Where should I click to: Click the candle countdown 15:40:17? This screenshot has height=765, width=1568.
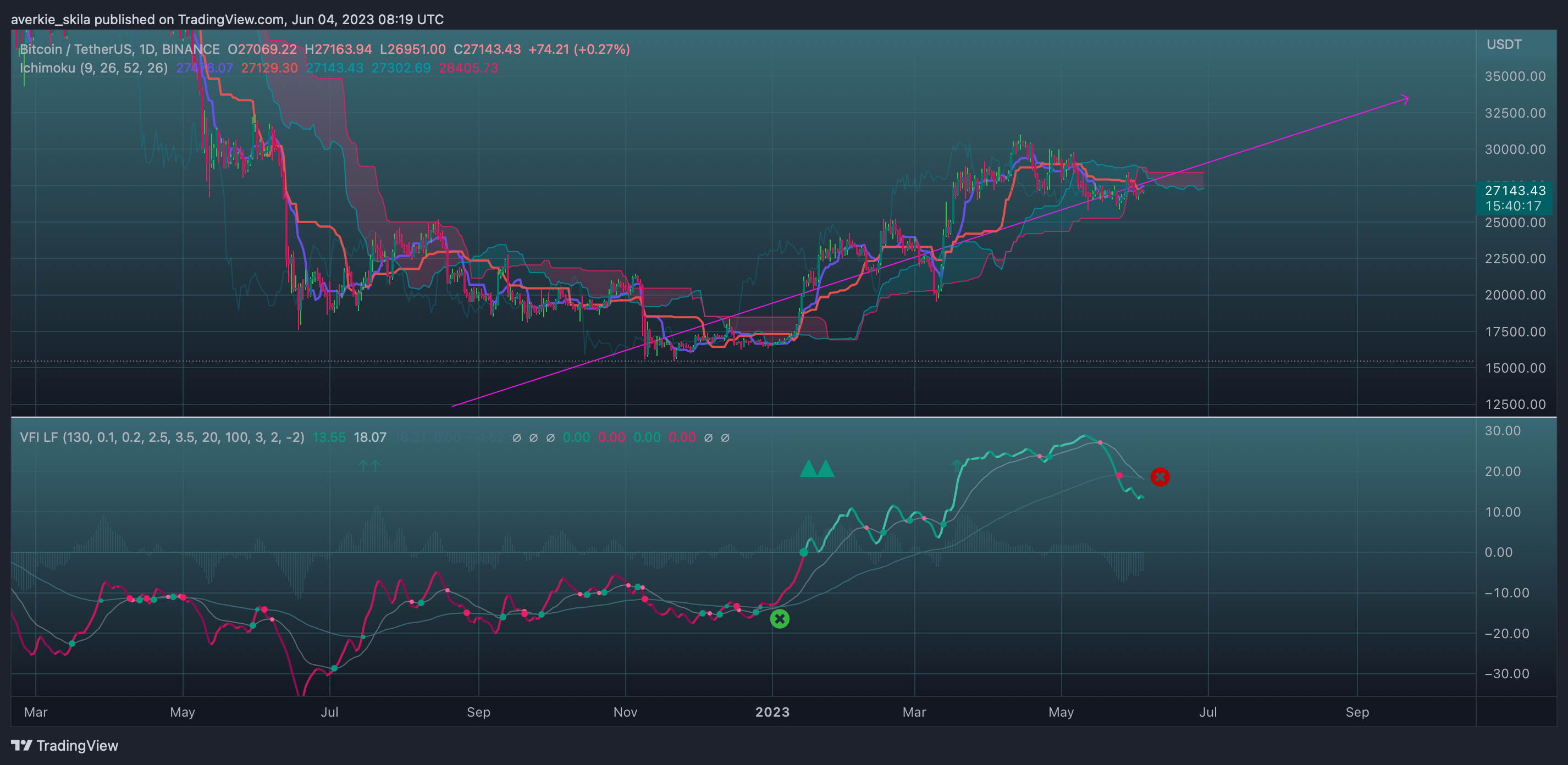click(x=1513, y=206)
